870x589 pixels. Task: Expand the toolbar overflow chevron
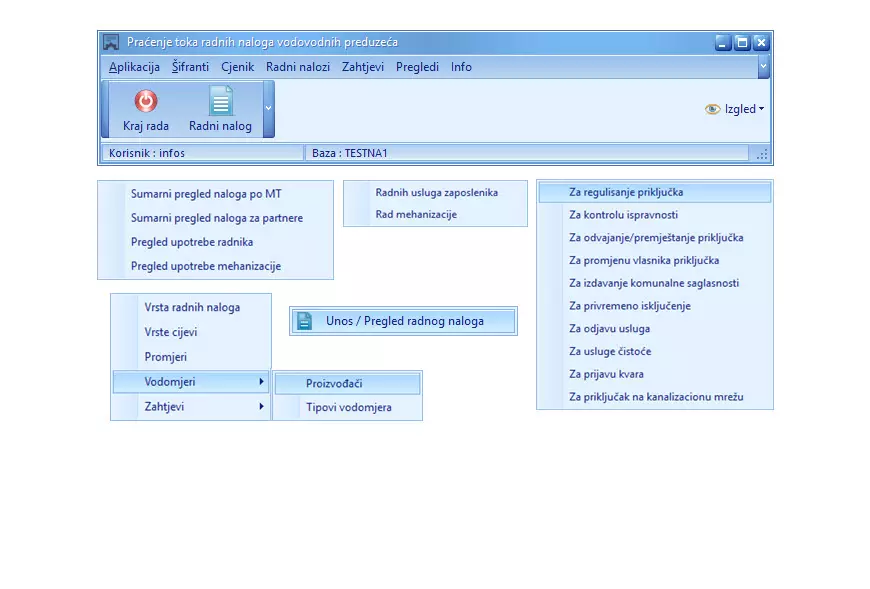click(268, 108)
